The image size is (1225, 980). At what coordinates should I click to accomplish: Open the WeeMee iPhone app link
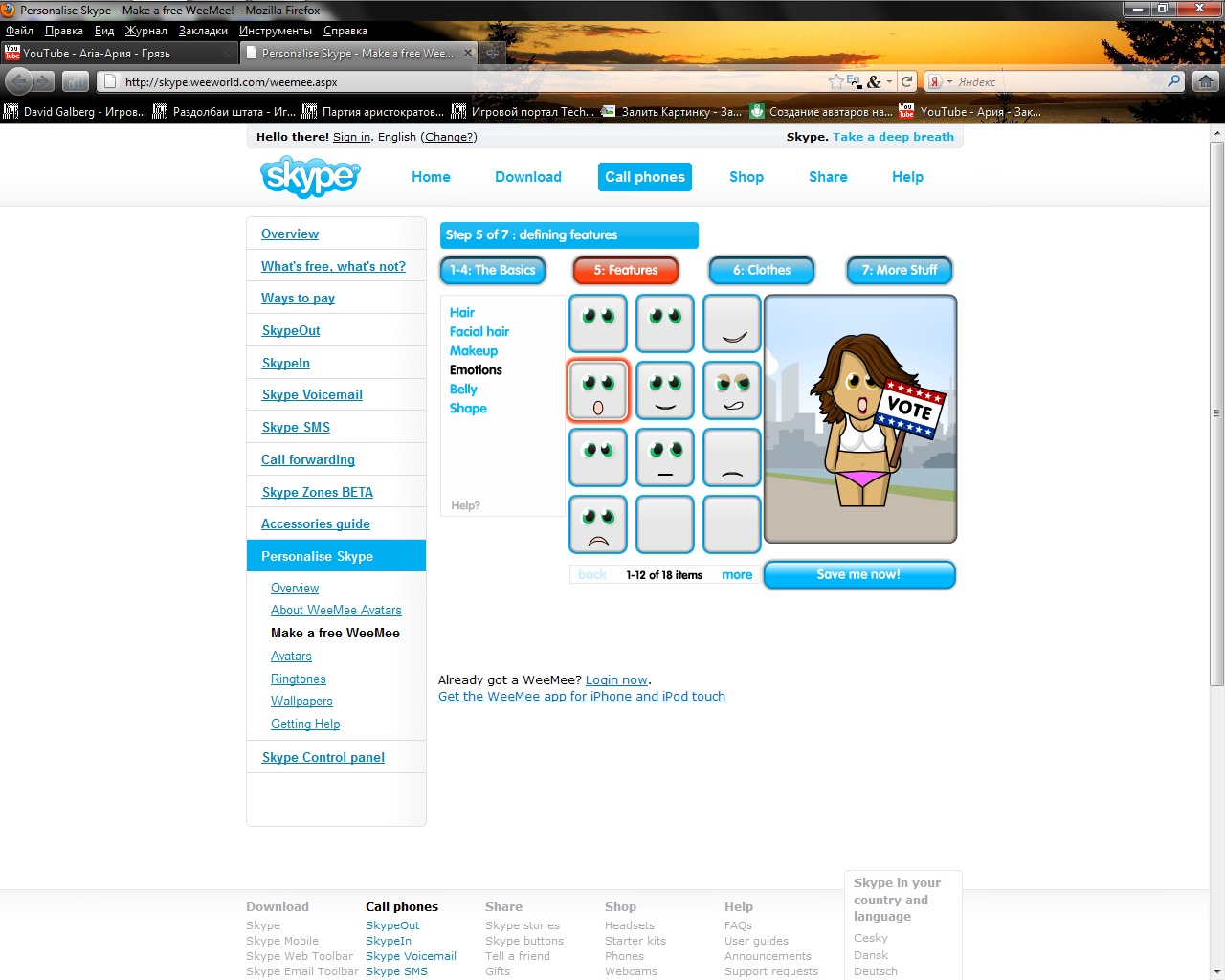582,697
